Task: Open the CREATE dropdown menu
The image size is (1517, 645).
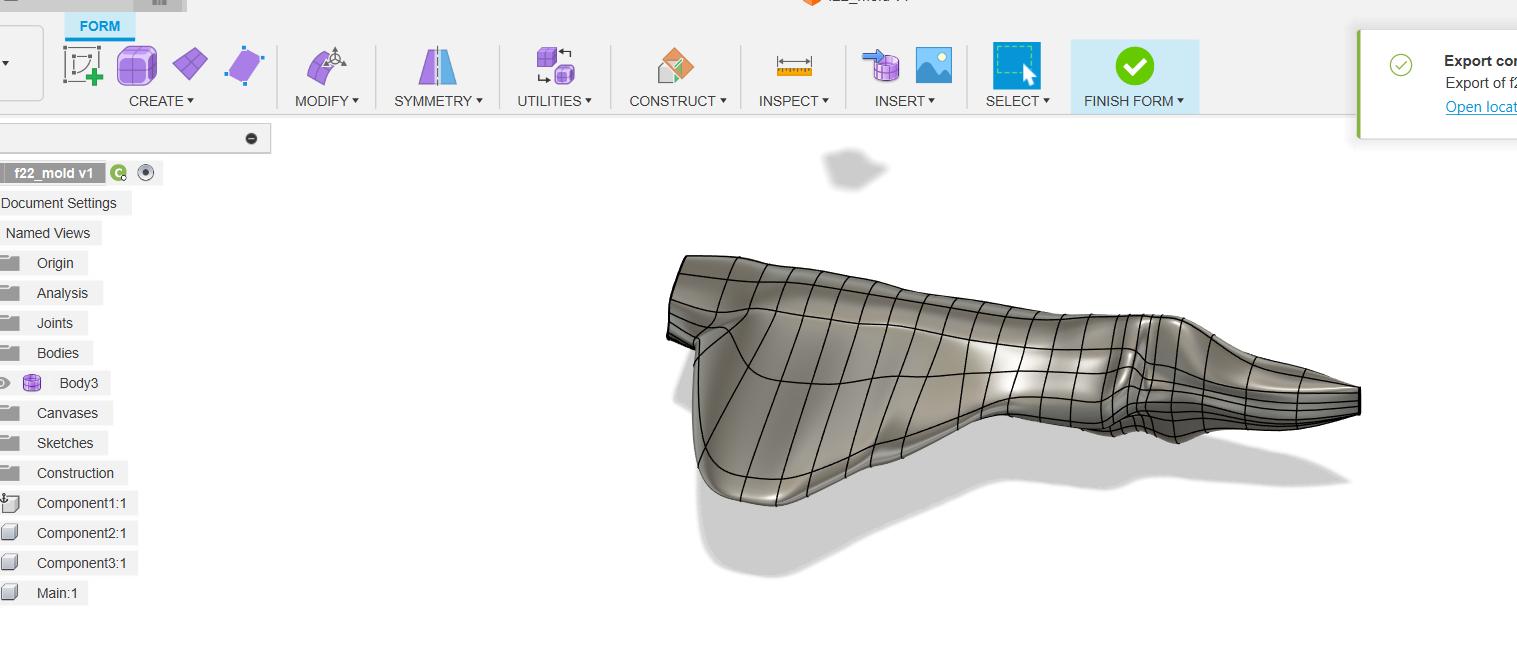Action: 161,101
